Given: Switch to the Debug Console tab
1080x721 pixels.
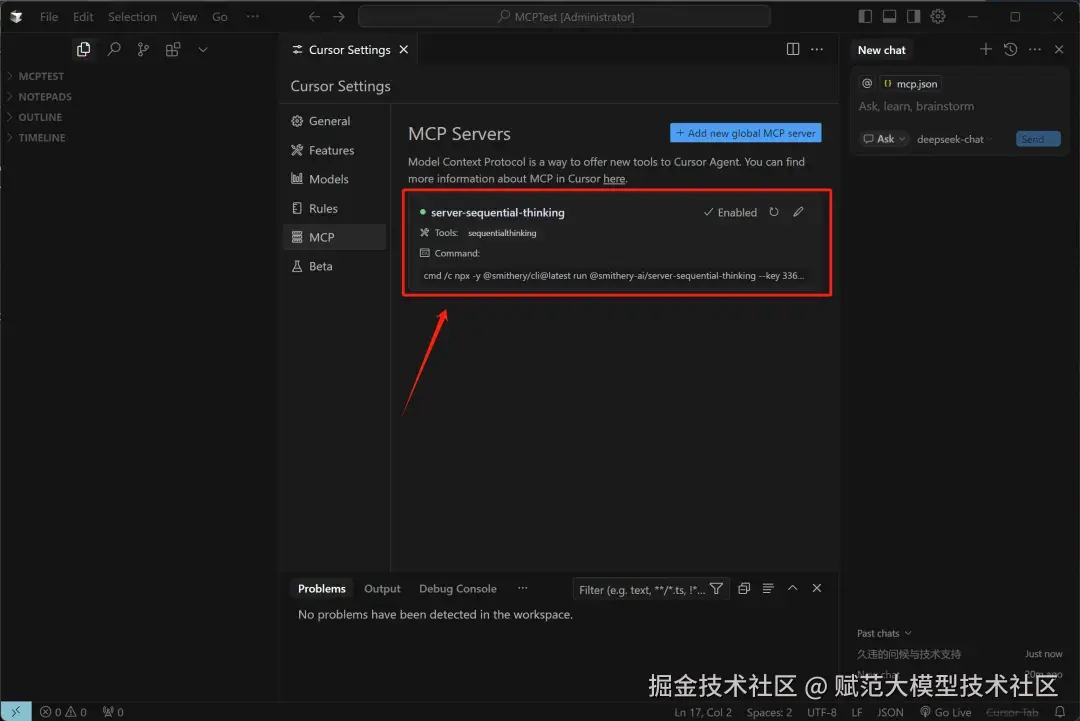Looking at the screenshot, I should [x=457, y=589].
